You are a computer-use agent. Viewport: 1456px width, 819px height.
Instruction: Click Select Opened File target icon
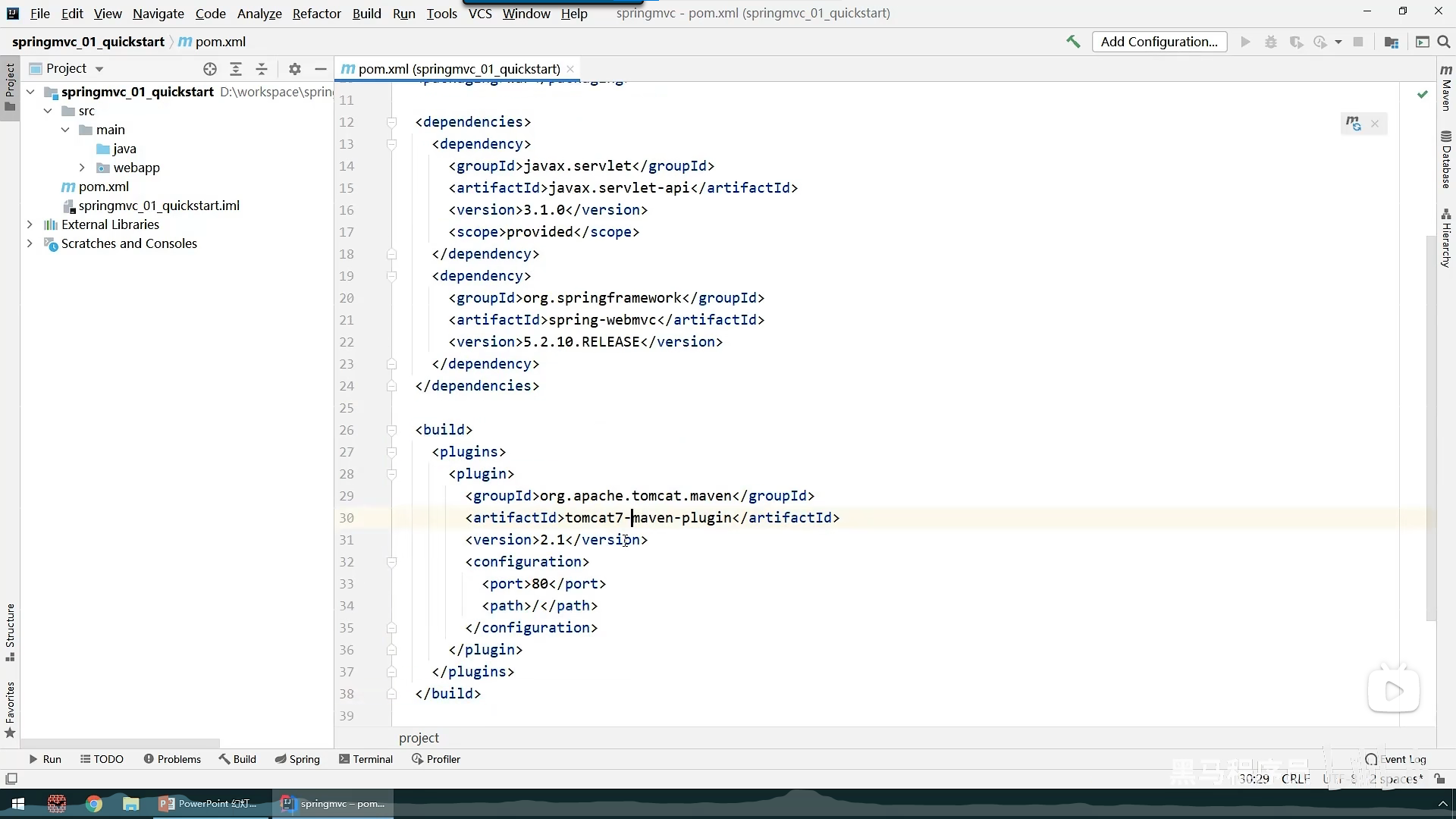(210, 69)
